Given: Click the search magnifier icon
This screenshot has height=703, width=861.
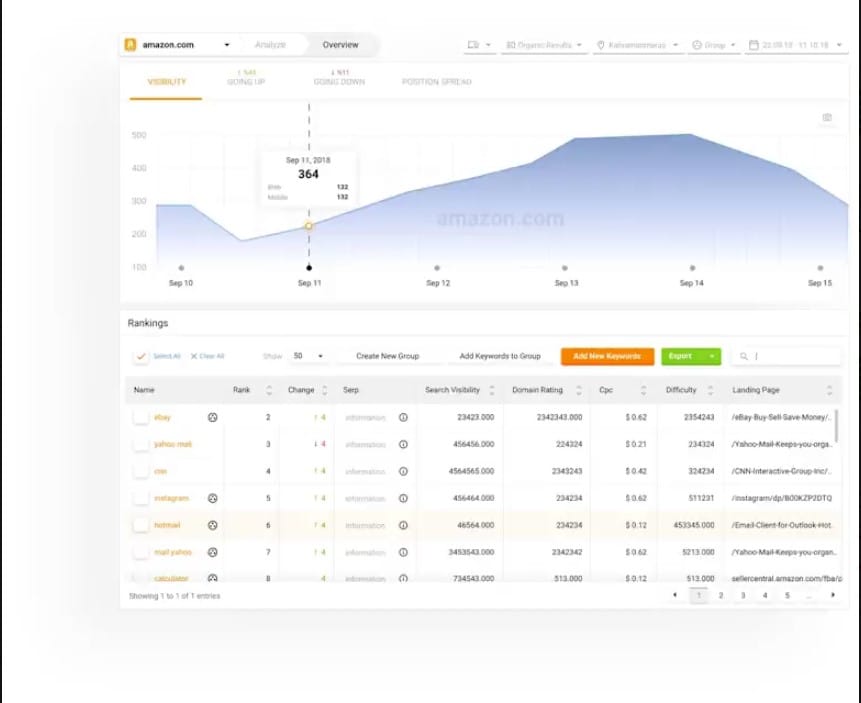Looking at the screenshot, I should click(743, 356).
